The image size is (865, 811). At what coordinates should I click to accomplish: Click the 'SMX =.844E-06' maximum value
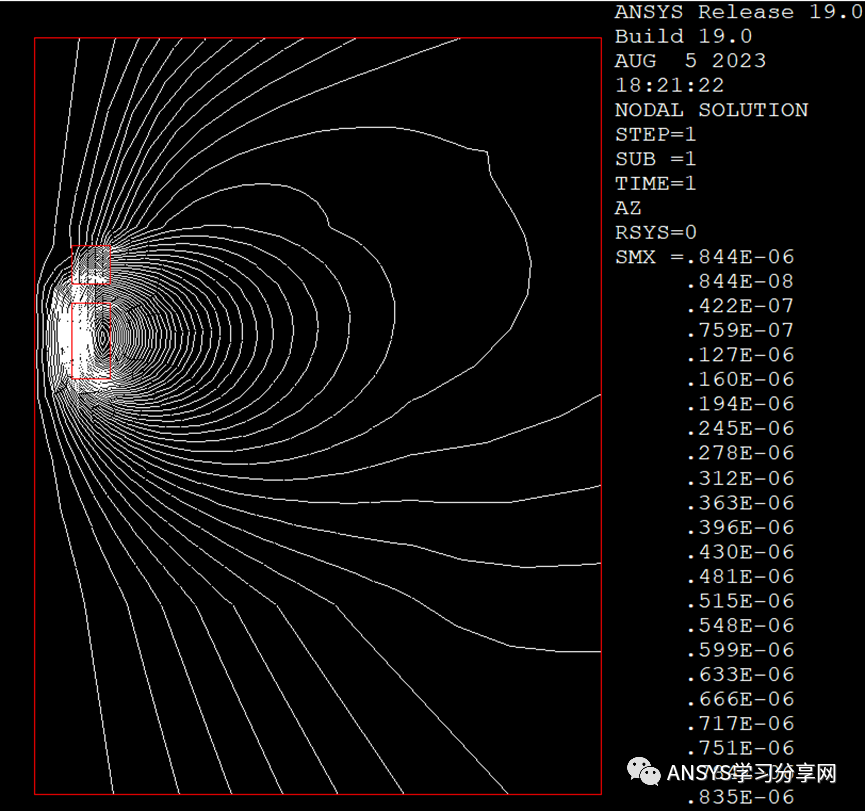tap(704, 257)
